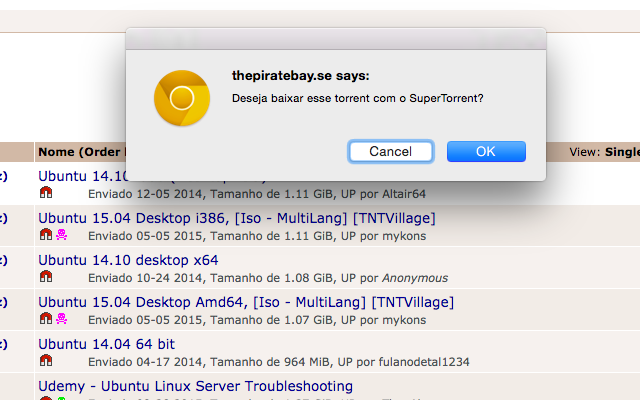Click the Chrome Canary icon in dialog
This screenshot has width=640, height=400.
(182, 98)
